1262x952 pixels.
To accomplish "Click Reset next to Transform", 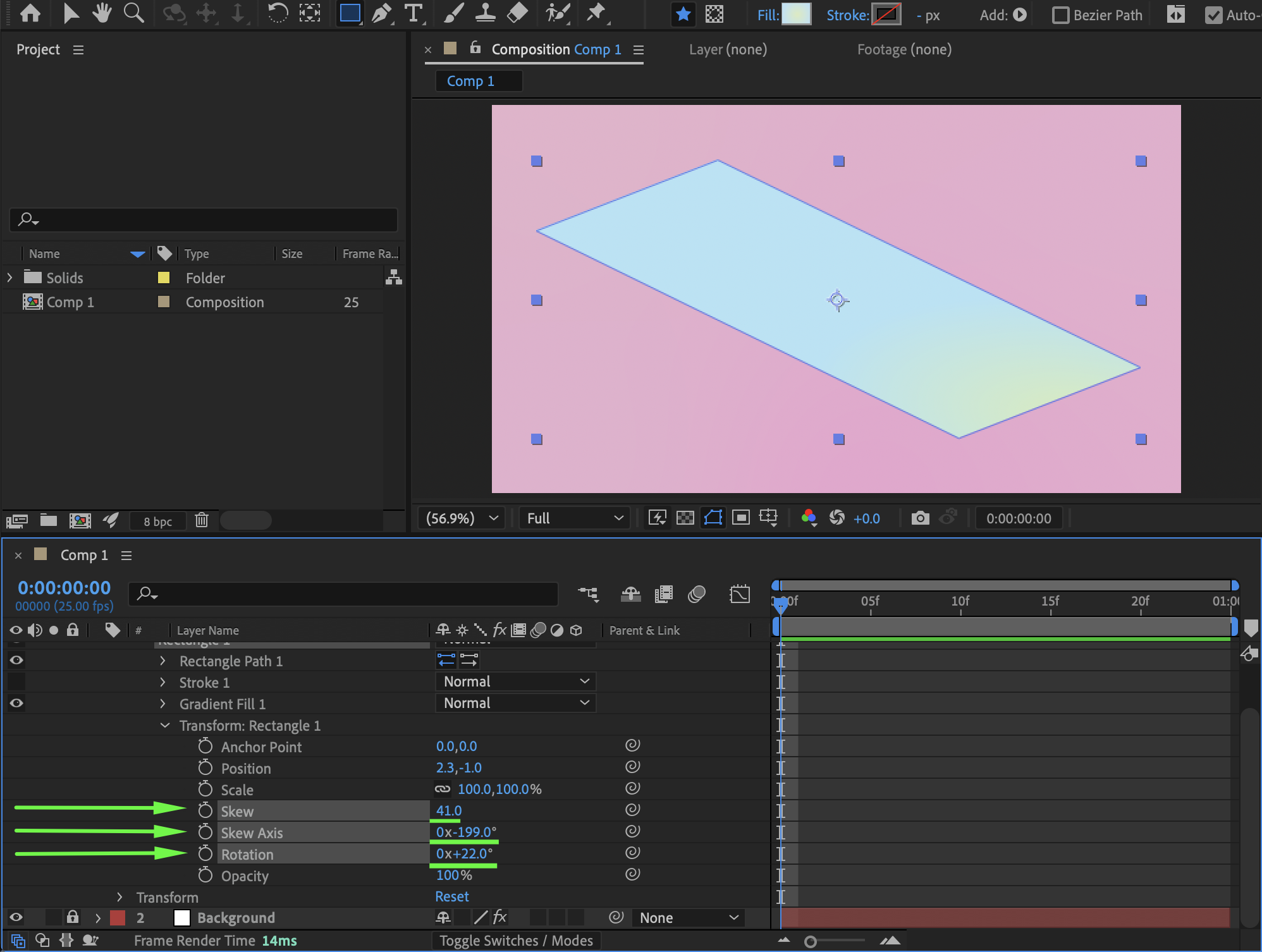I will pyautogui.click(x=451, y=896).
